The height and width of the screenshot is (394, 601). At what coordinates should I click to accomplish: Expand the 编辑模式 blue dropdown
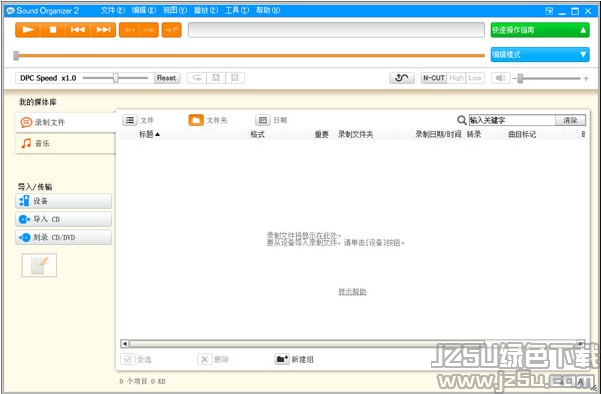(540, 54)
